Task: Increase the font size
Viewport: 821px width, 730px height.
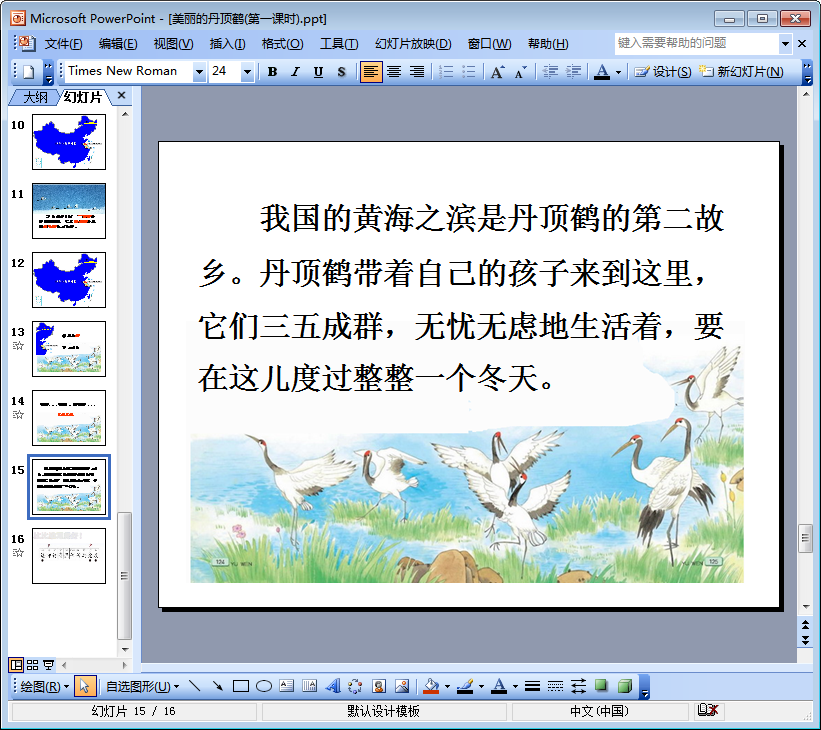Action: 497,72
